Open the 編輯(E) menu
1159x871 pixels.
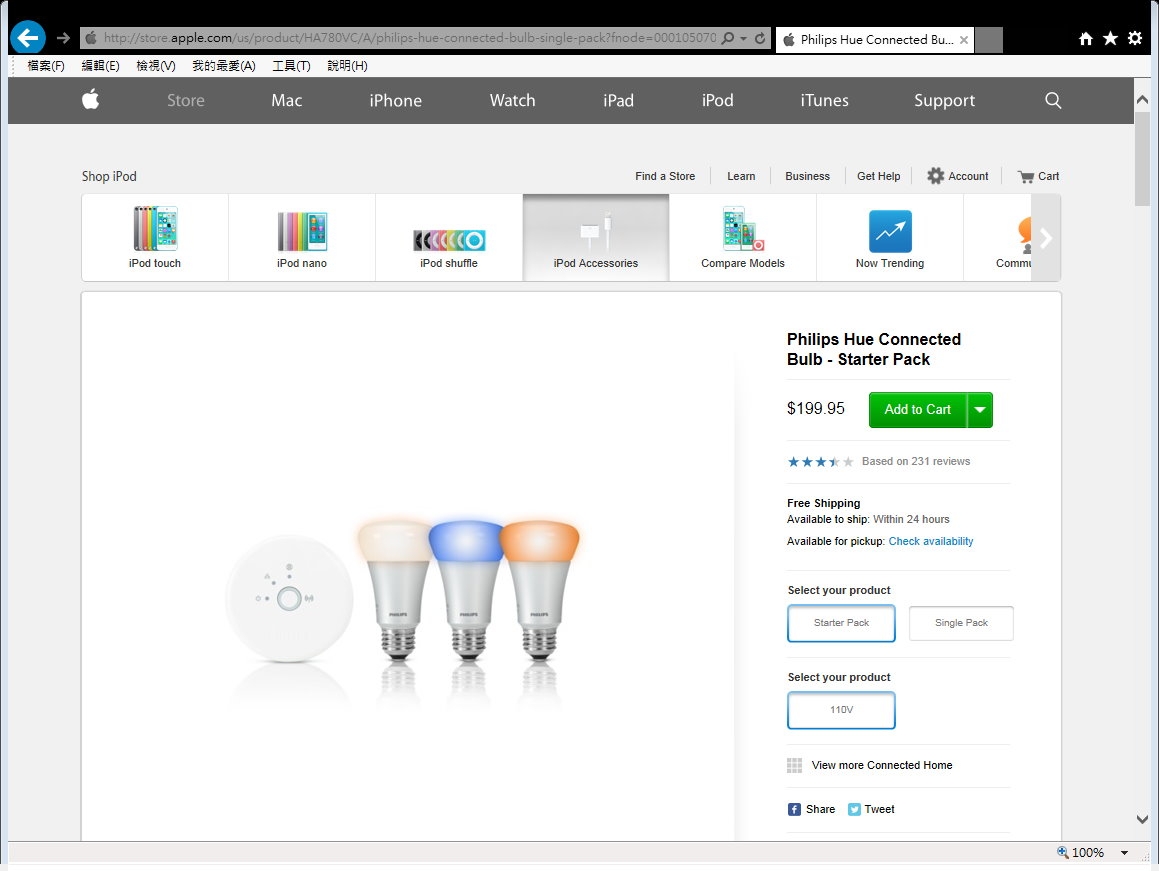coord(101,66)
